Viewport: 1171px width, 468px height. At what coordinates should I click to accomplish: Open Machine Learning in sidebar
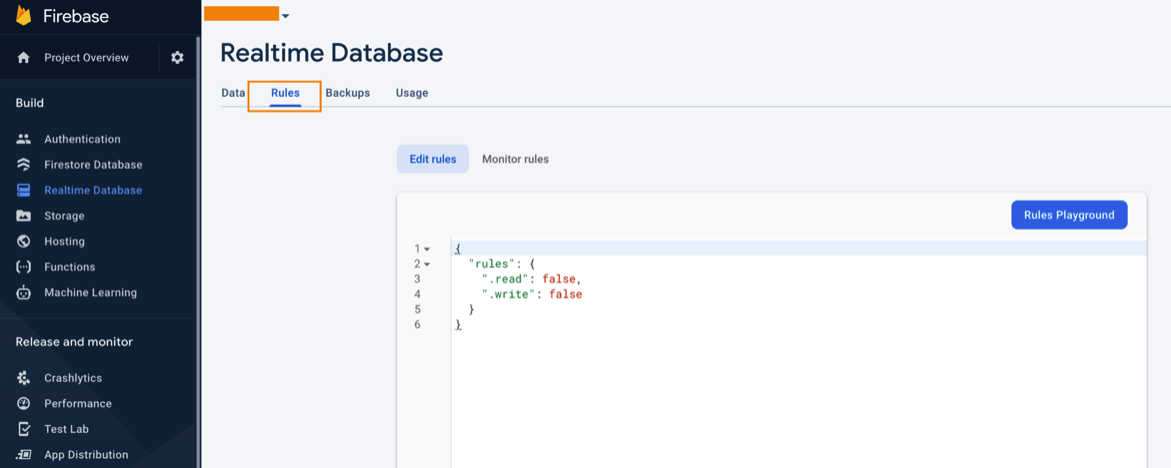coord(90,293)
